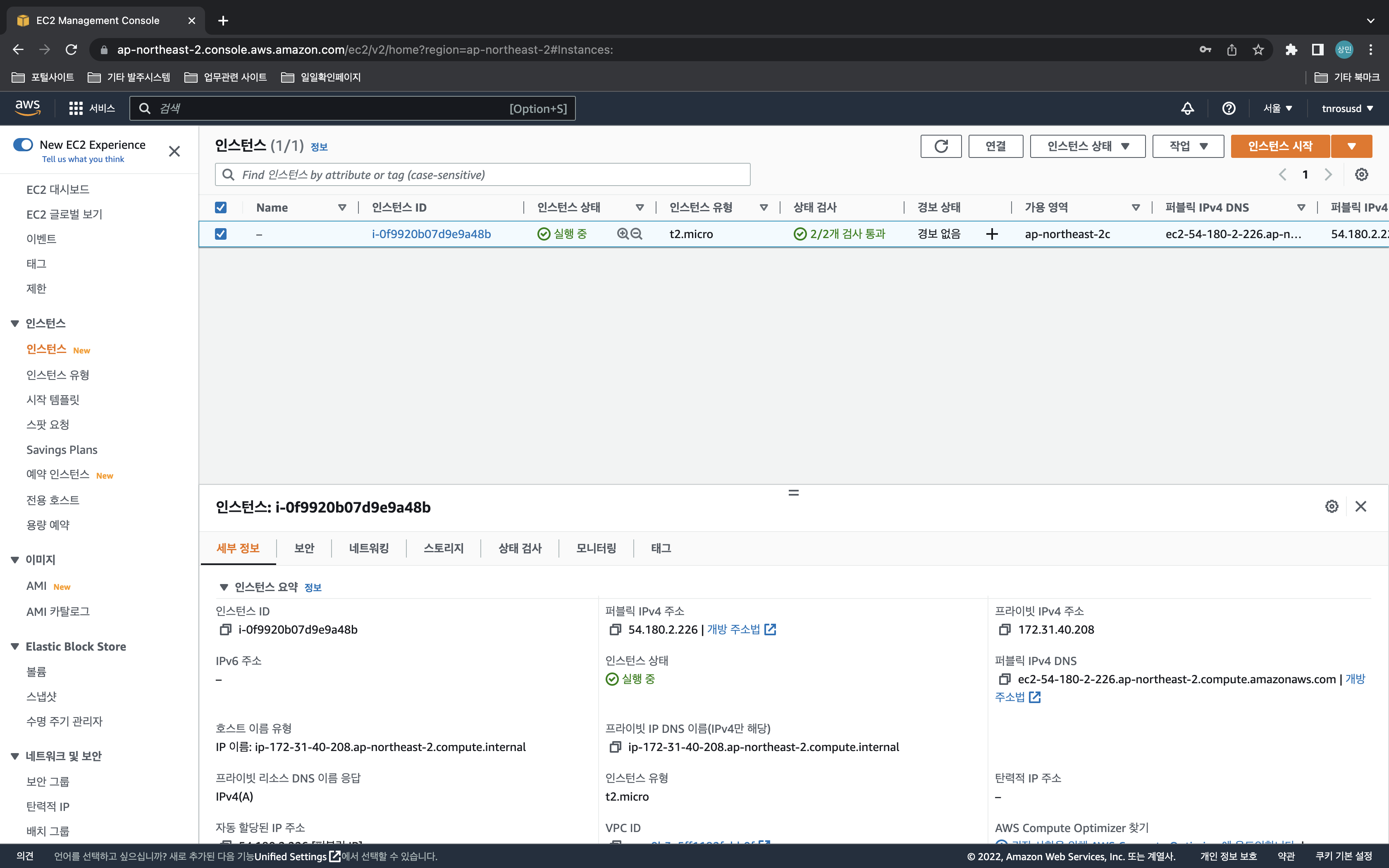Image resolution: width=1389 pixels, height=868 pixels.
Task: Open the Feedback link in footer
Action: tap(25, 856)
